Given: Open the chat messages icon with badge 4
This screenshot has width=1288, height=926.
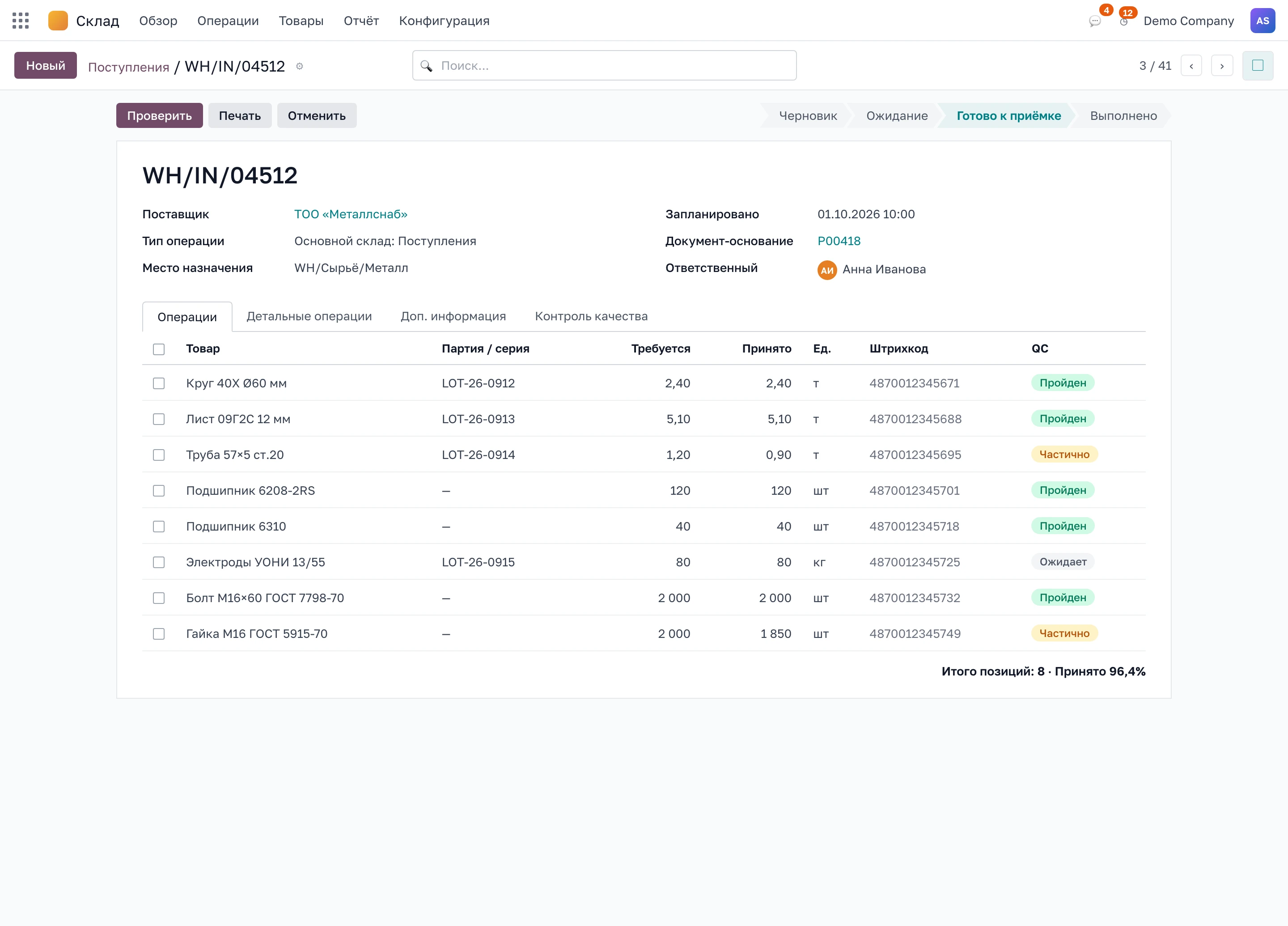Looking at the screenshot, I should click(x=1095, y=21).
